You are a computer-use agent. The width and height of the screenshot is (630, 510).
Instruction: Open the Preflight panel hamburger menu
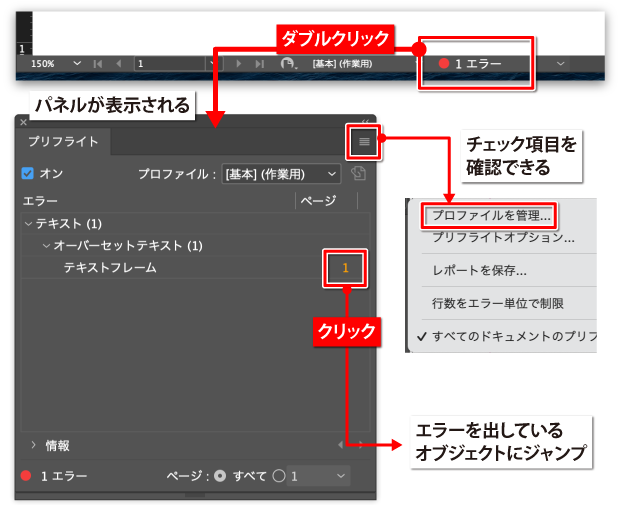364,142
